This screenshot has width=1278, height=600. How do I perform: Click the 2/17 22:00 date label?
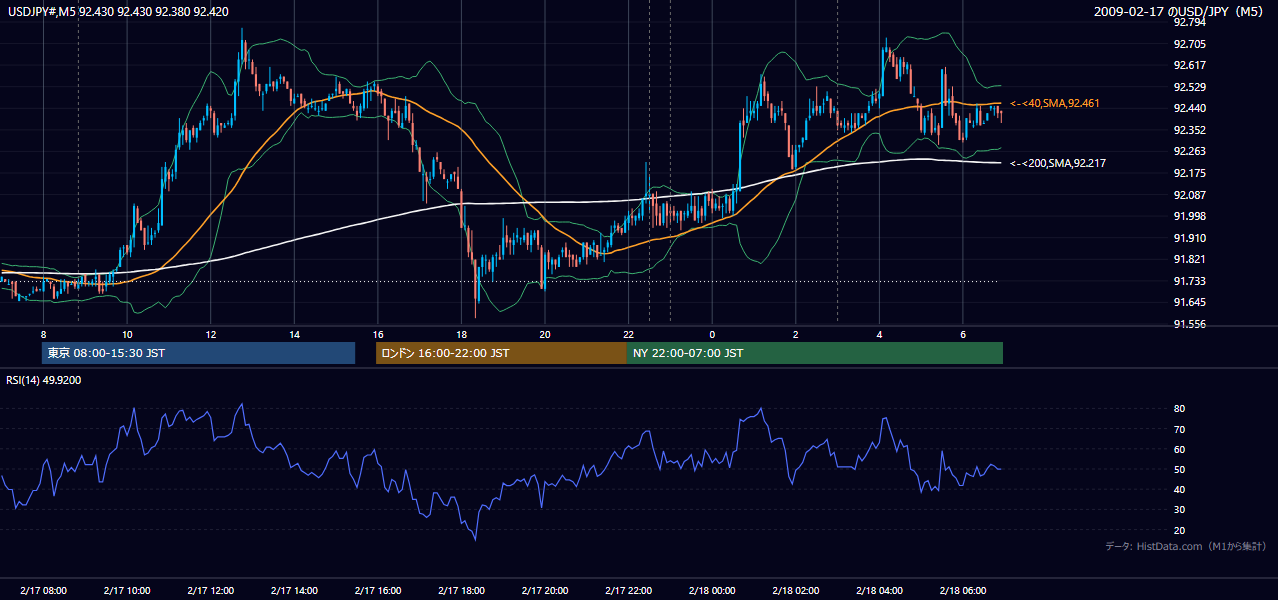pos(628,591)
